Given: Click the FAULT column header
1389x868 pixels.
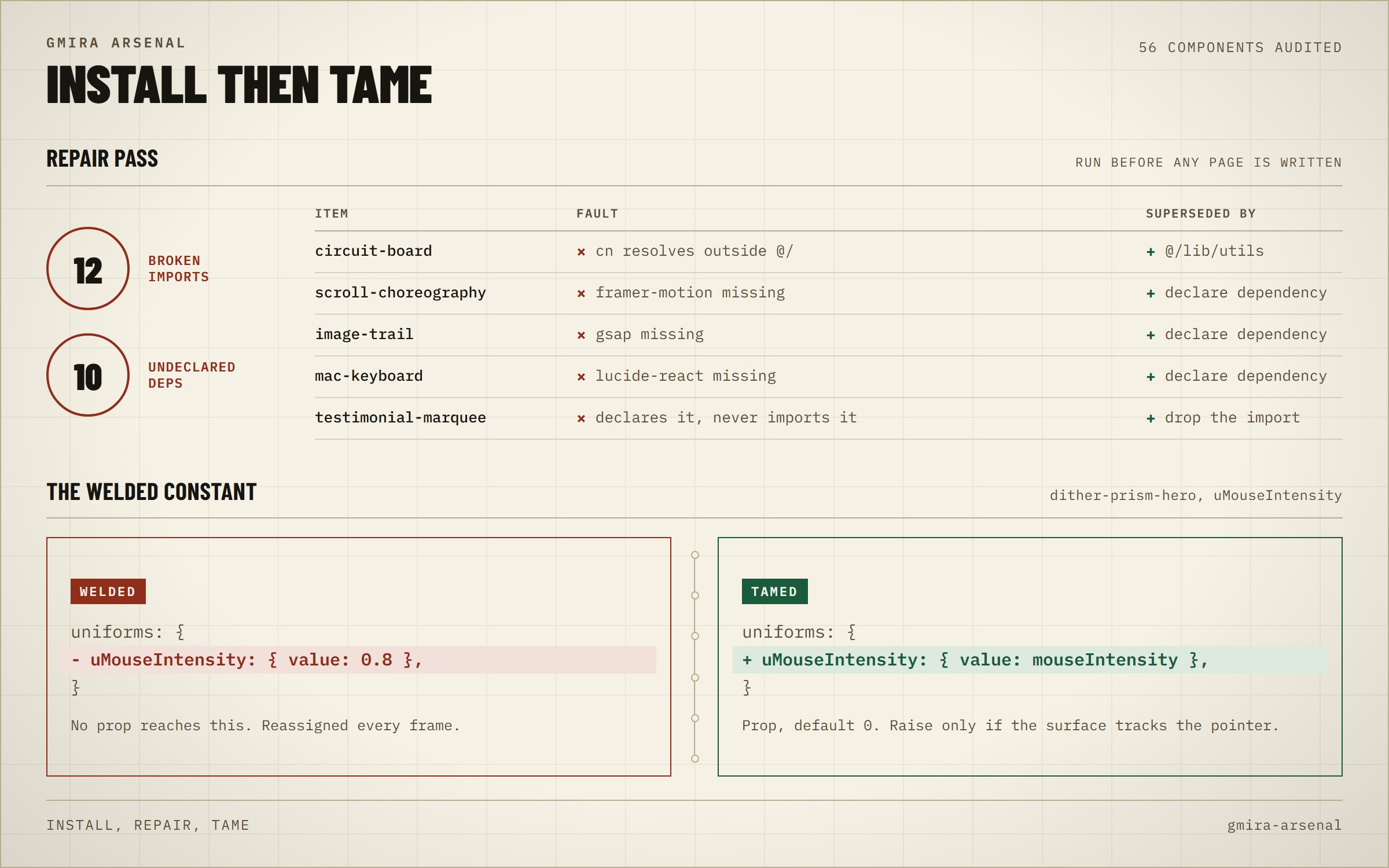Looking at the screenshot, I should [x=597, y=214].
